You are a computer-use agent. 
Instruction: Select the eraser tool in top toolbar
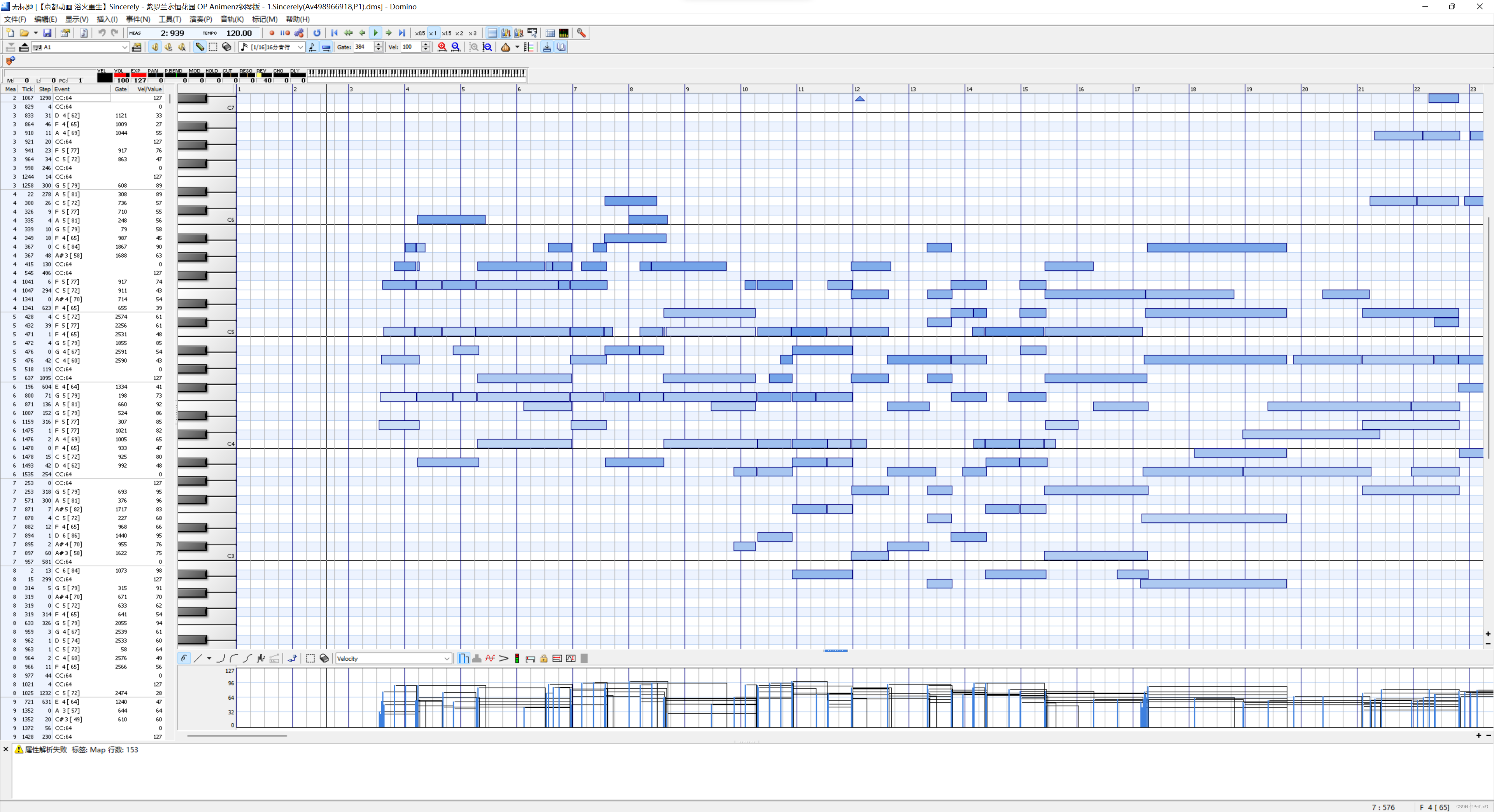(x=227, y=47)
